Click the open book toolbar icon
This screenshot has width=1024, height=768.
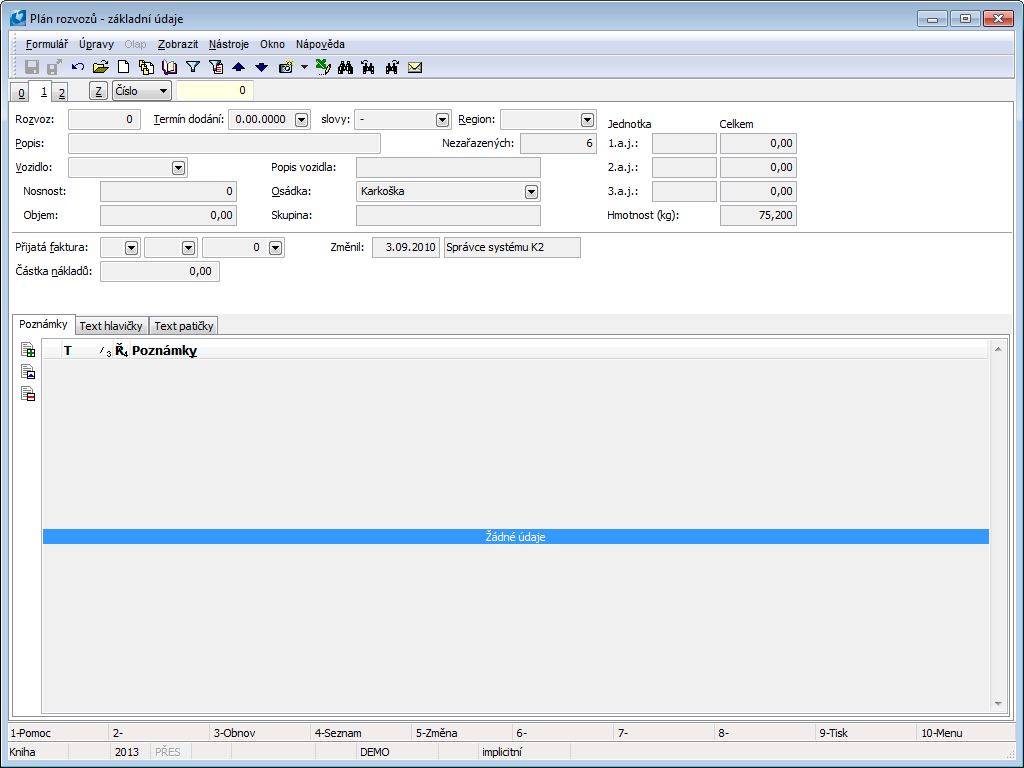pyautogui.click(x=169, y=67)
